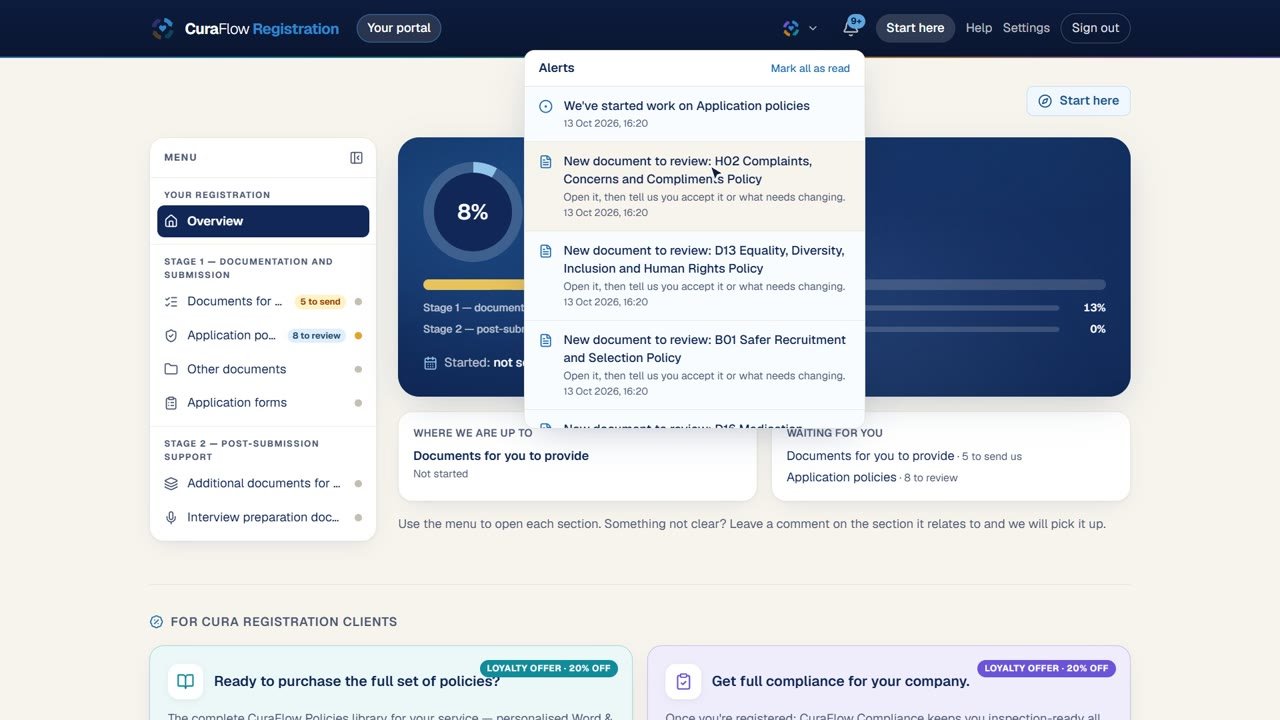The width and height of the screenshot is (1280, 720).
Task: Click the book icon on policies offer
Action: point(186,682)
